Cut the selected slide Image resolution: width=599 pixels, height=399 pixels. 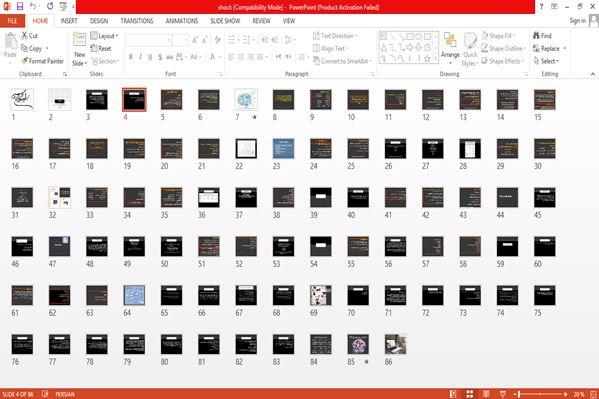click(29, 36)
